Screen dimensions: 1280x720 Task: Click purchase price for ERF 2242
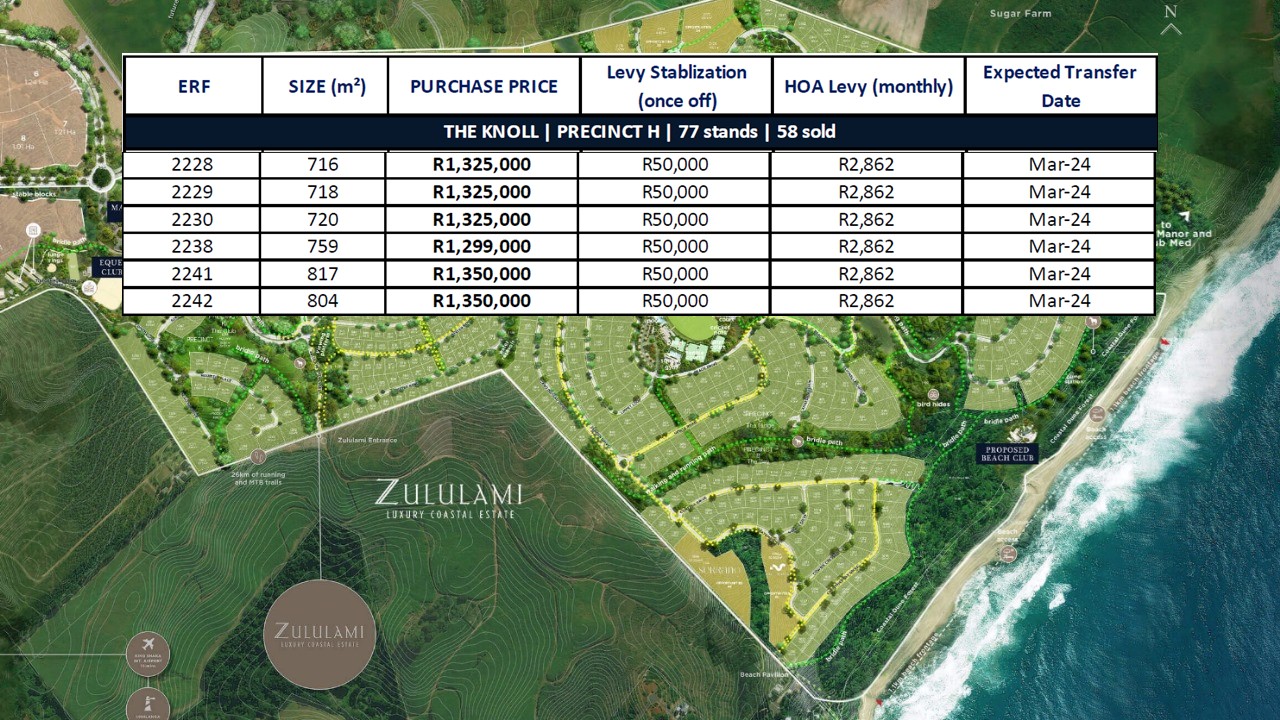pyautogui.click(x=482, y=301)
